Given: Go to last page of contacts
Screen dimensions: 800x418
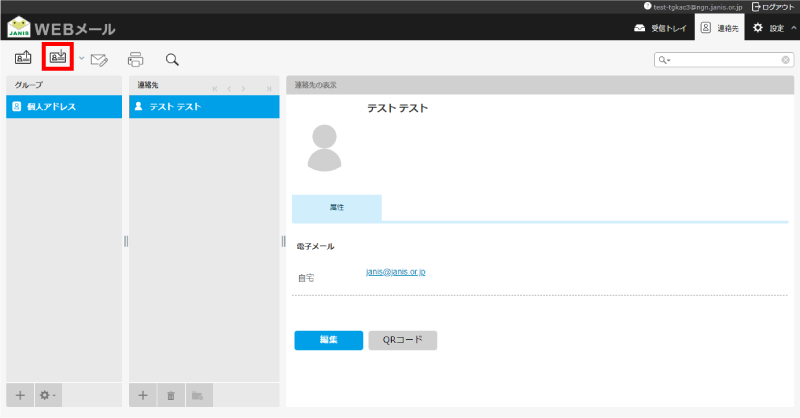Looking at the screenshot, I should point(269,89).
